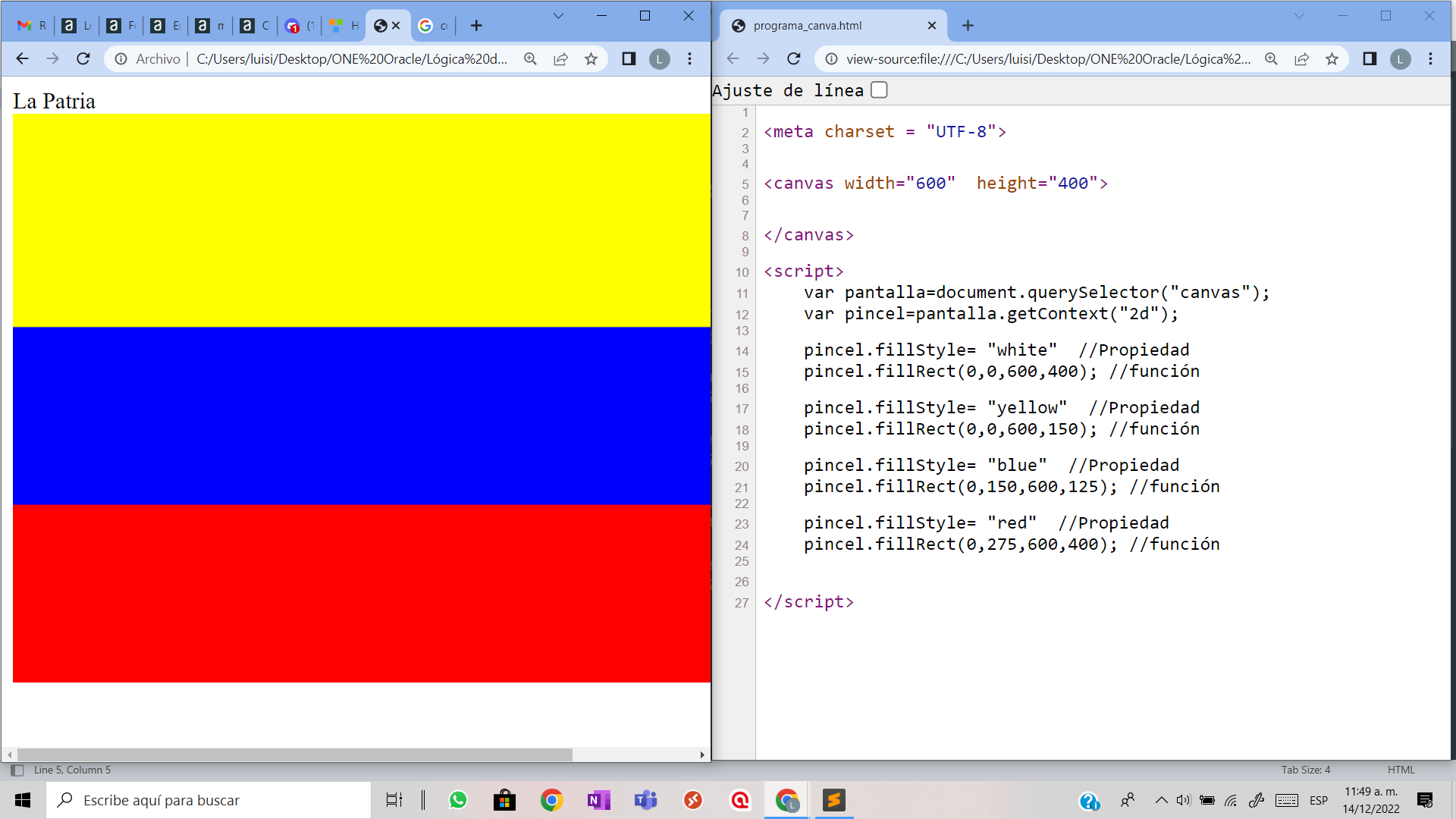Go back in the view-source window
1456x819 pixels.
[733, 58]
